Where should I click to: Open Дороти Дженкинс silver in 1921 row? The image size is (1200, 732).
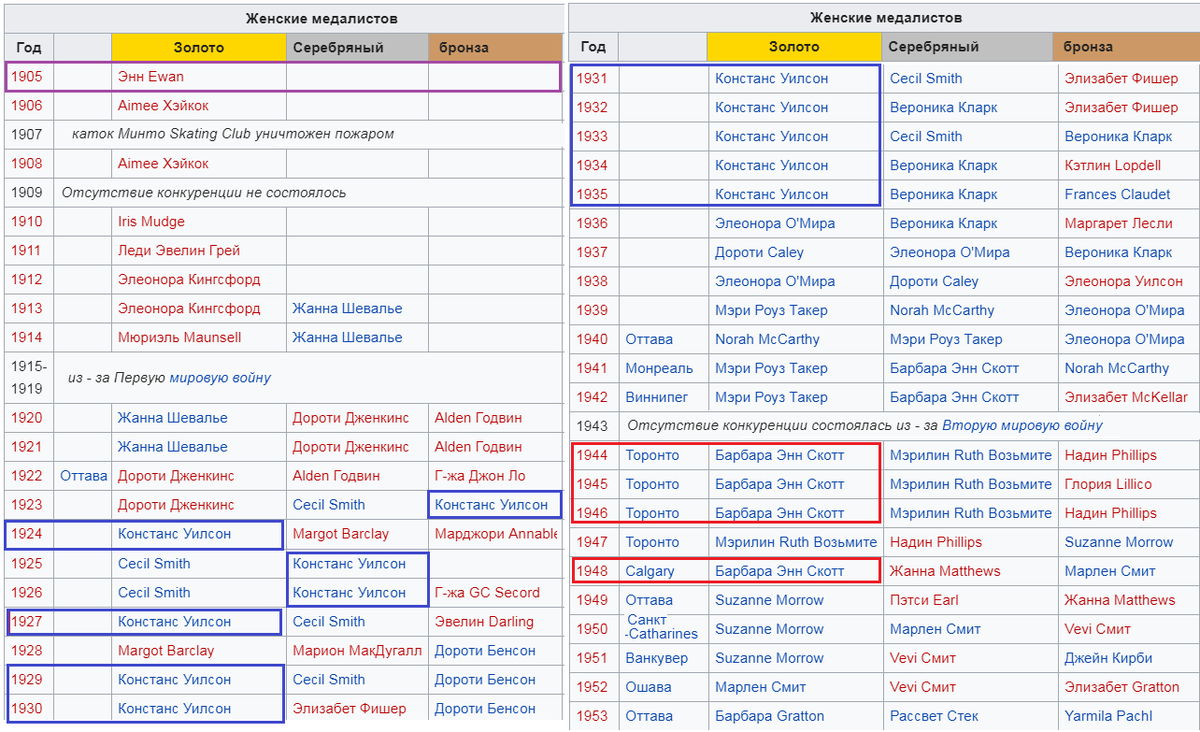[x=351, y=446]
